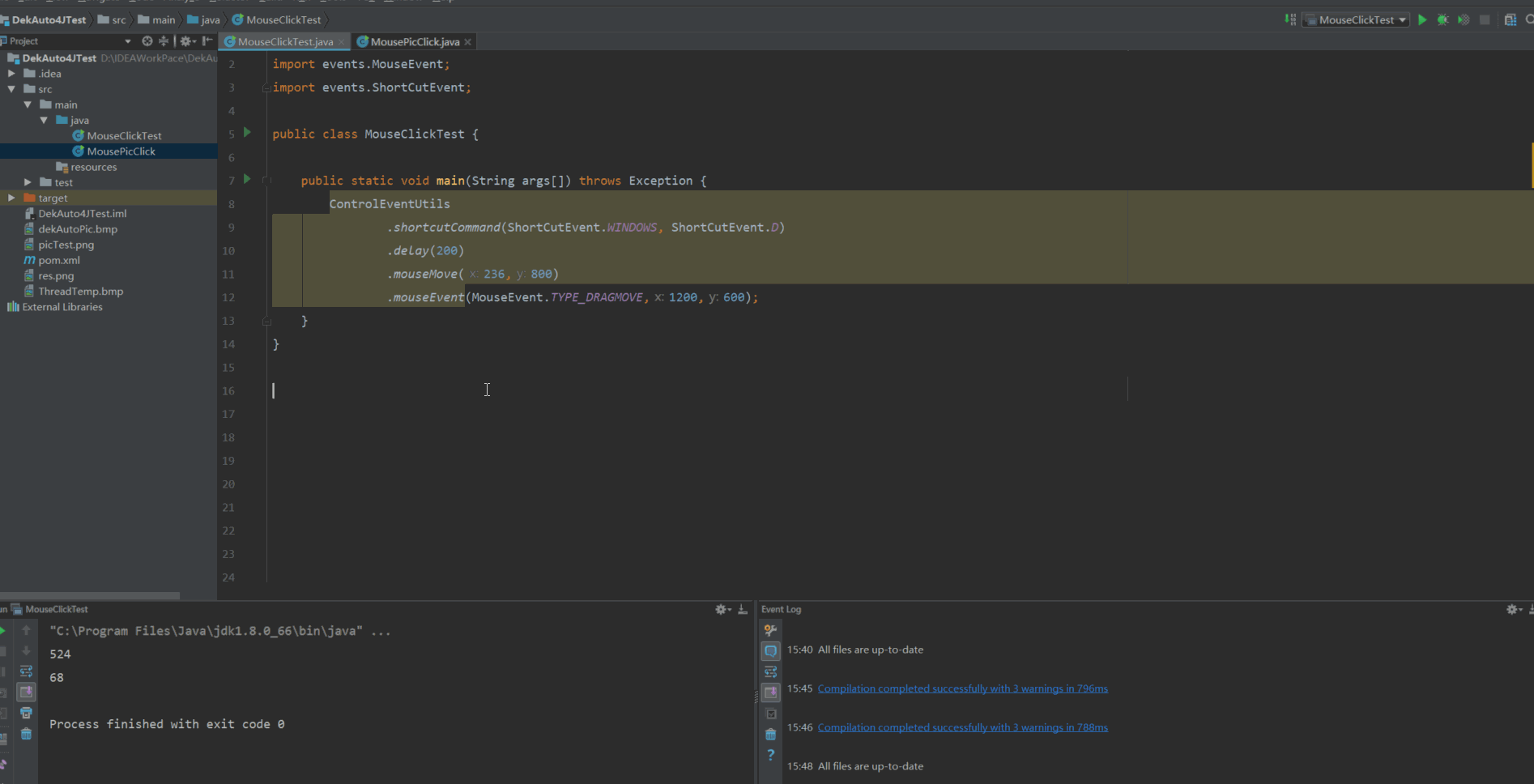Clear all Run console output with the trash icon

pos(26,734)
